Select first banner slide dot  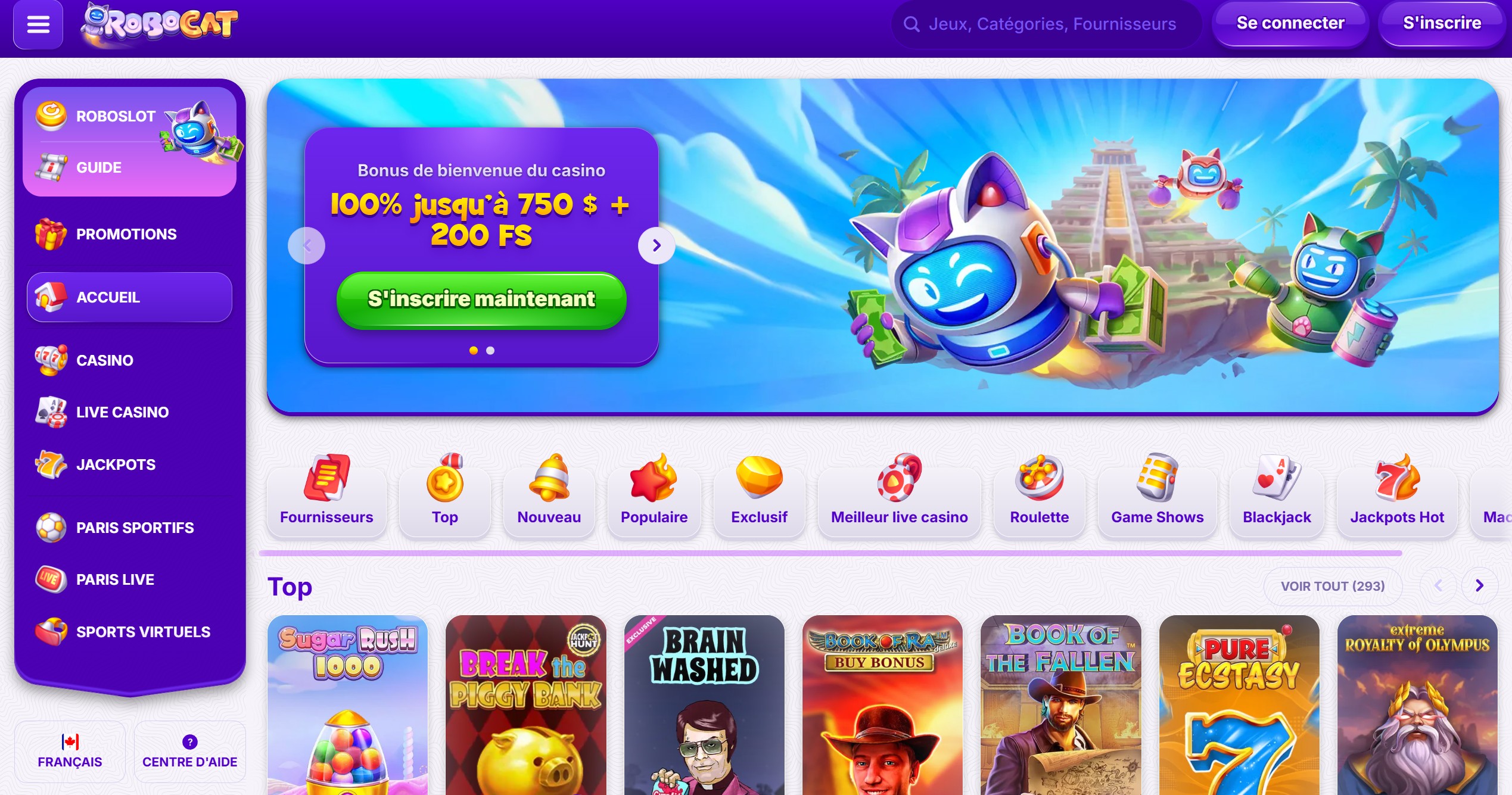pyautogui.click(x=474, y=351)
